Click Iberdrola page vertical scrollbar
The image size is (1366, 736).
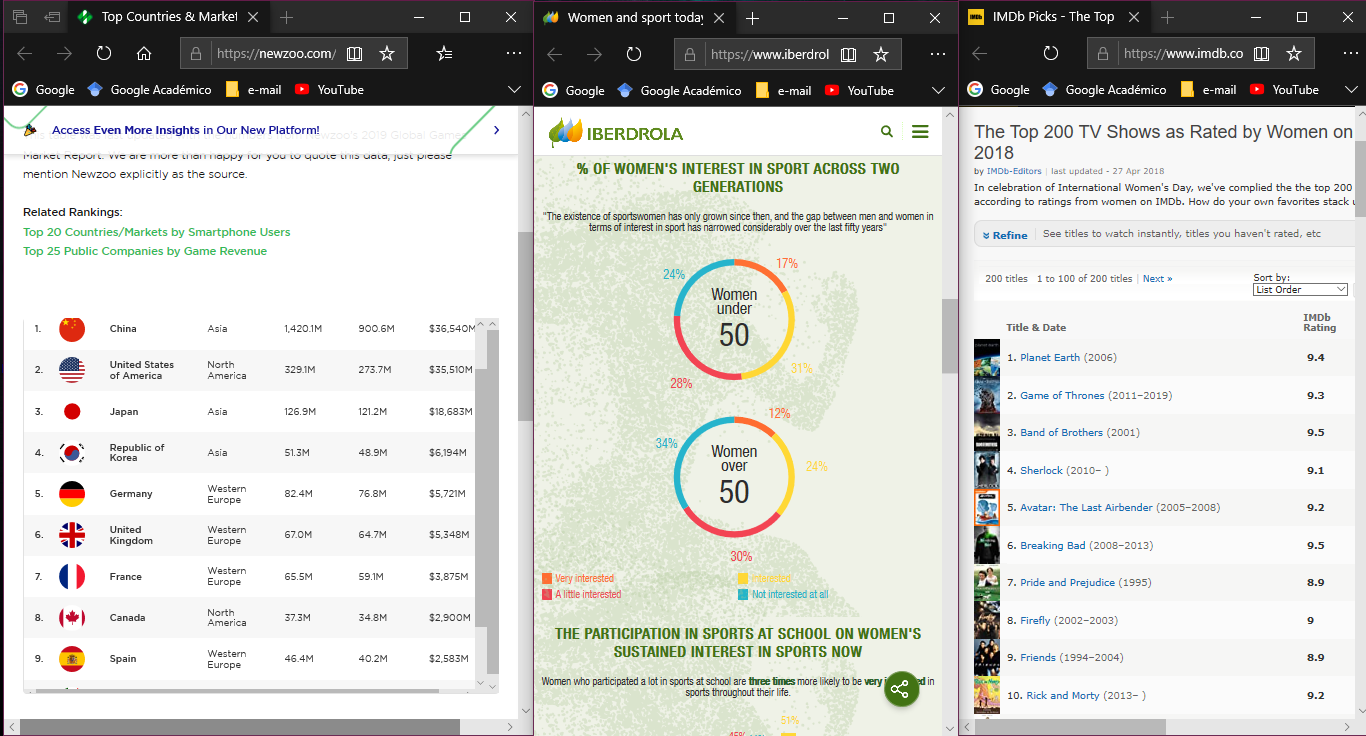[x=950, y=335]
